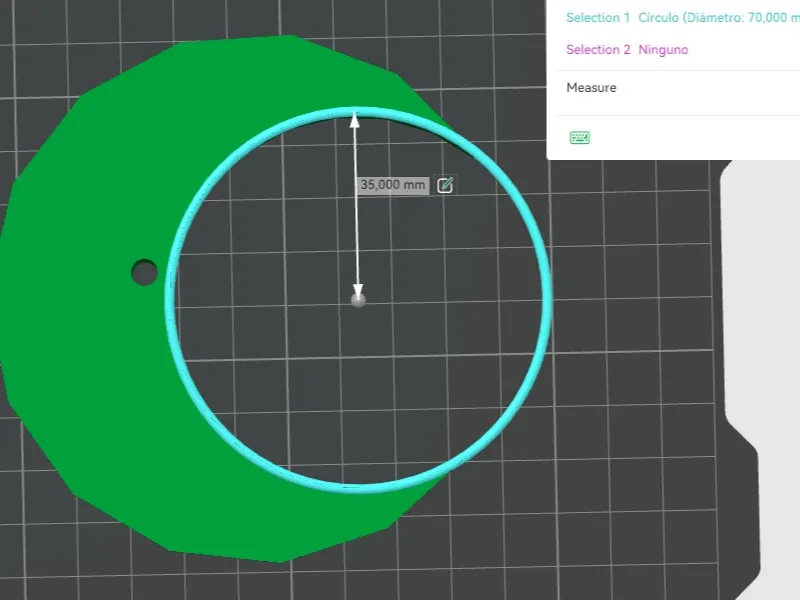Click the crescent's upper pointed tip
The image size is (800, 600).
439,118
